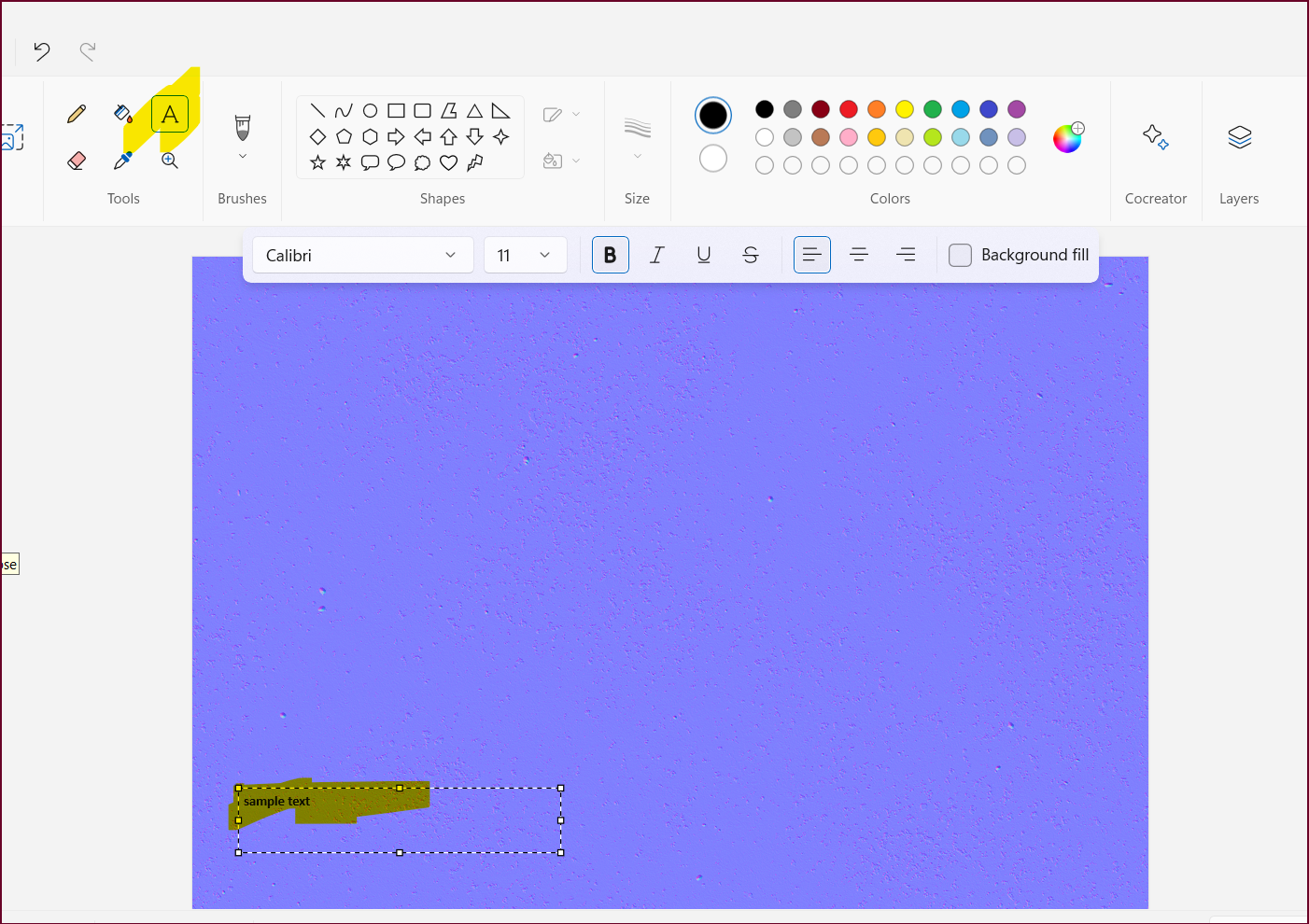Set text alignment to right

(x=906, y=255)
